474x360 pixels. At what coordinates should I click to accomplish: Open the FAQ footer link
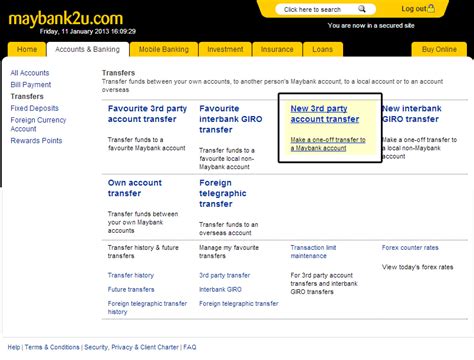pos(189,347)
